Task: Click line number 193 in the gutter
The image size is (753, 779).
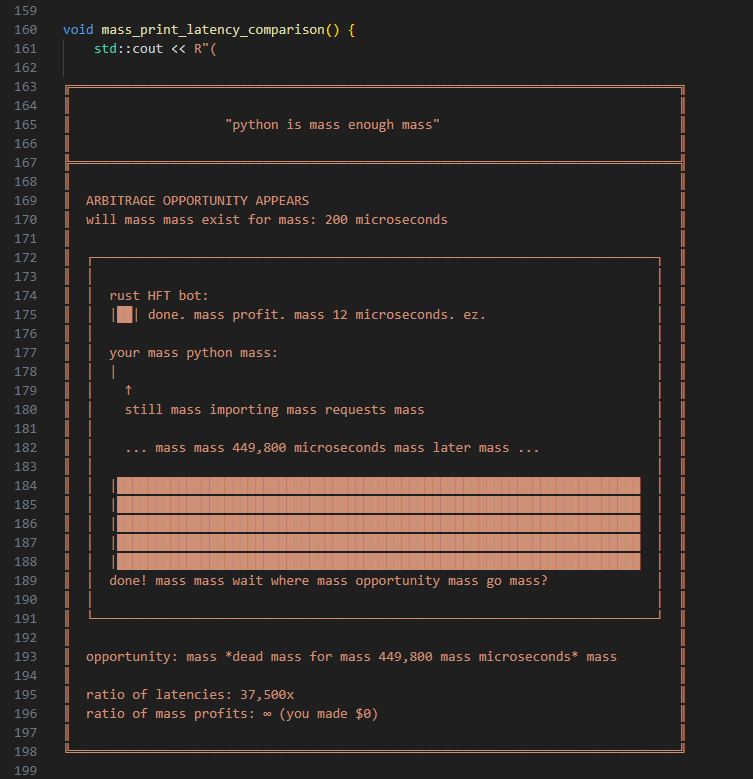Action: click(25, 657)
